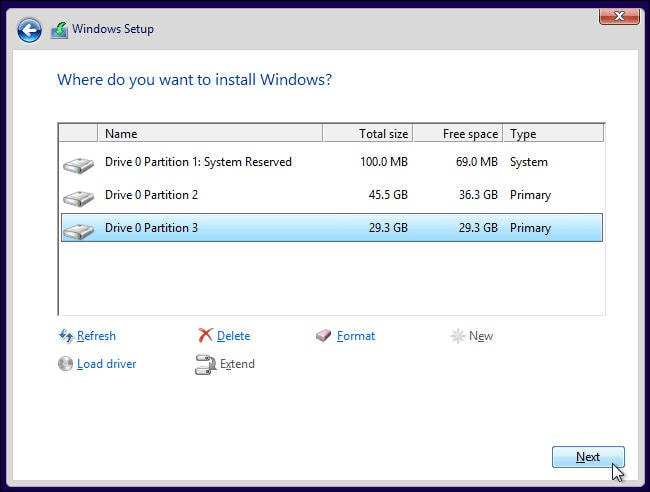Click the Refresh arrows icon

tap(66, 336)
